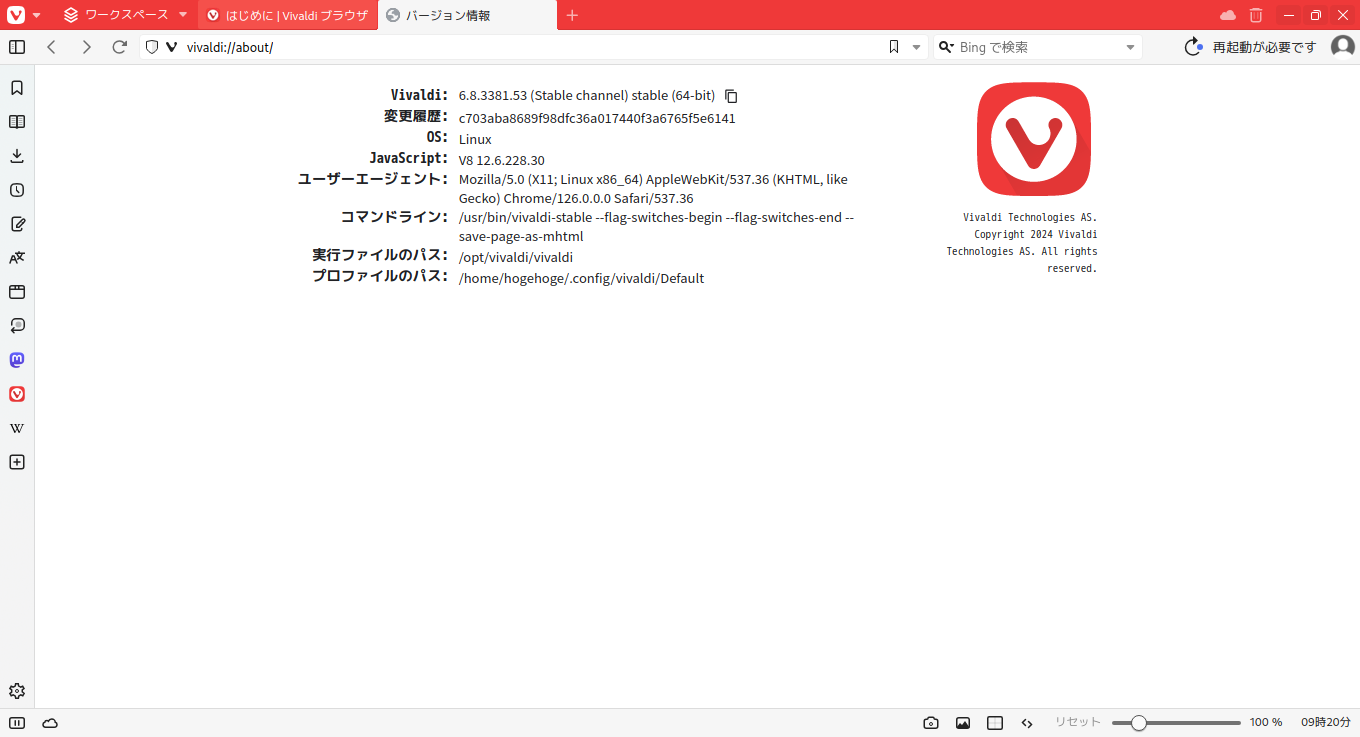Capture a page screenshot with camera icon
This screenshot has height=737, width=1360.
(x=930, y=722)
